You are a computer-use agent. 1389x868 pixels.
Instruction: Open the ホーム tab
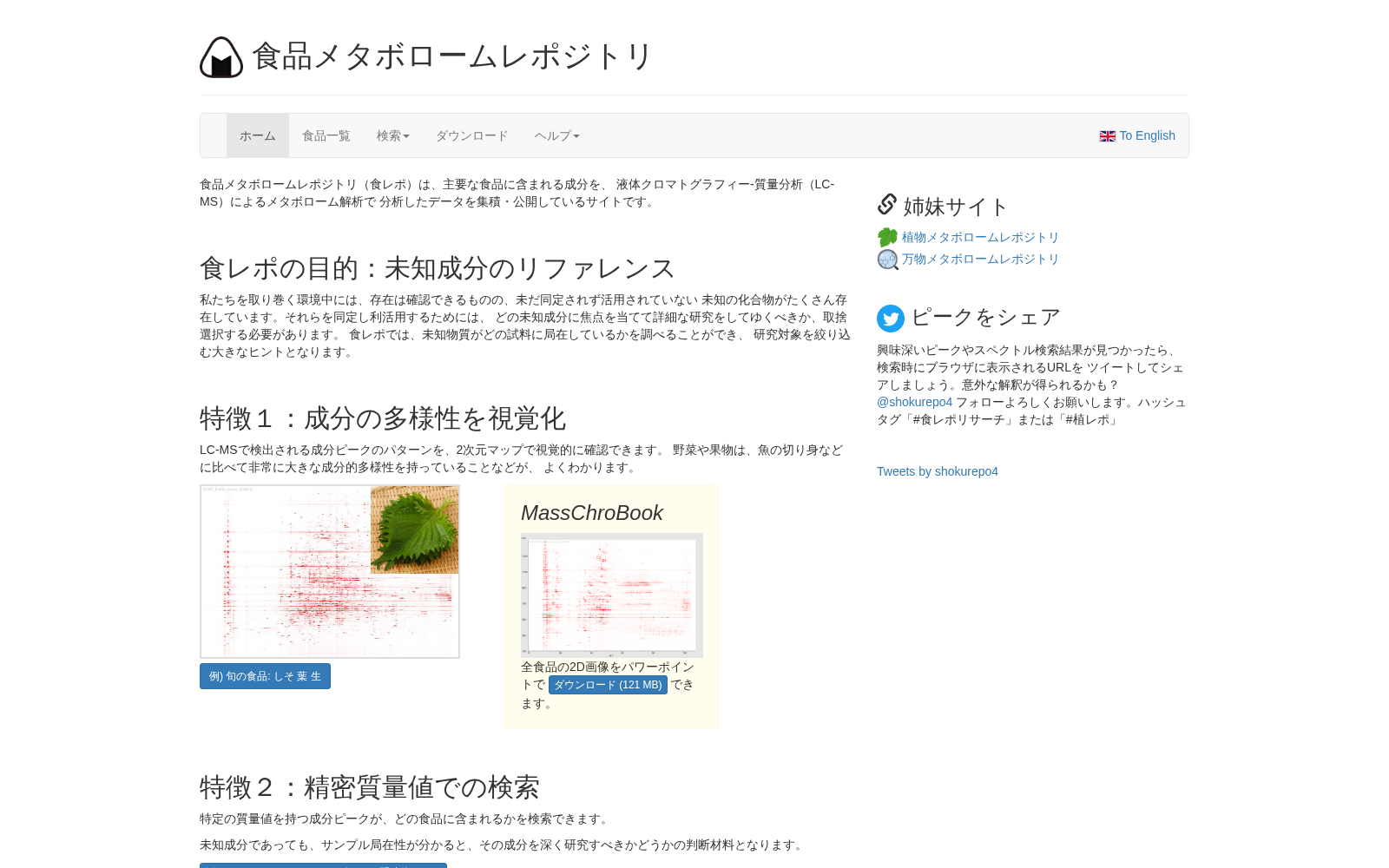click(258, 135)
